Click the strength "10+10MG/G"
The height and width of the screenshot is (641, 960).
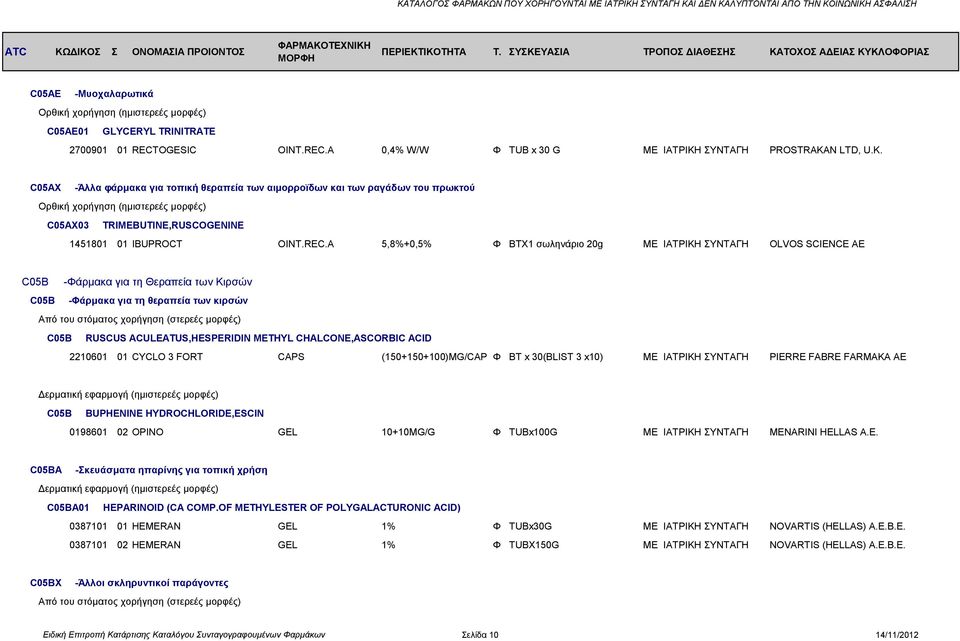408,432
